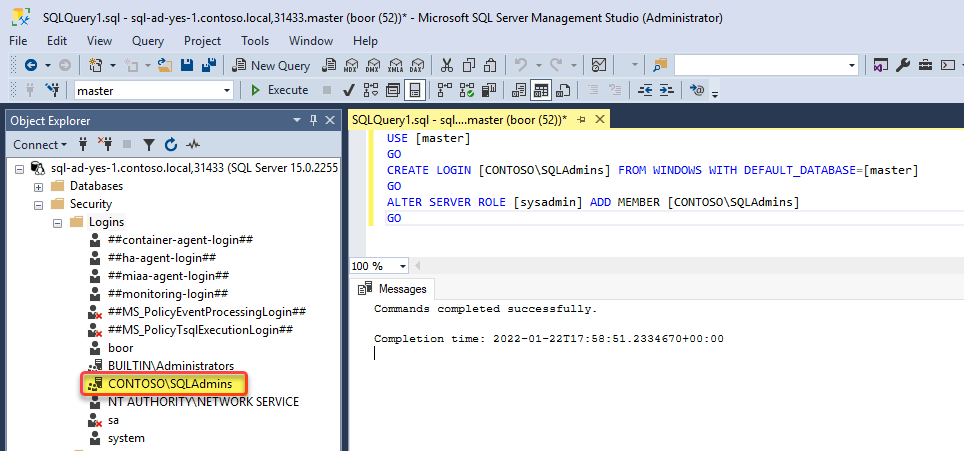Open the Query menu
The image size is (964, 451).
click(x=148, y=41)
